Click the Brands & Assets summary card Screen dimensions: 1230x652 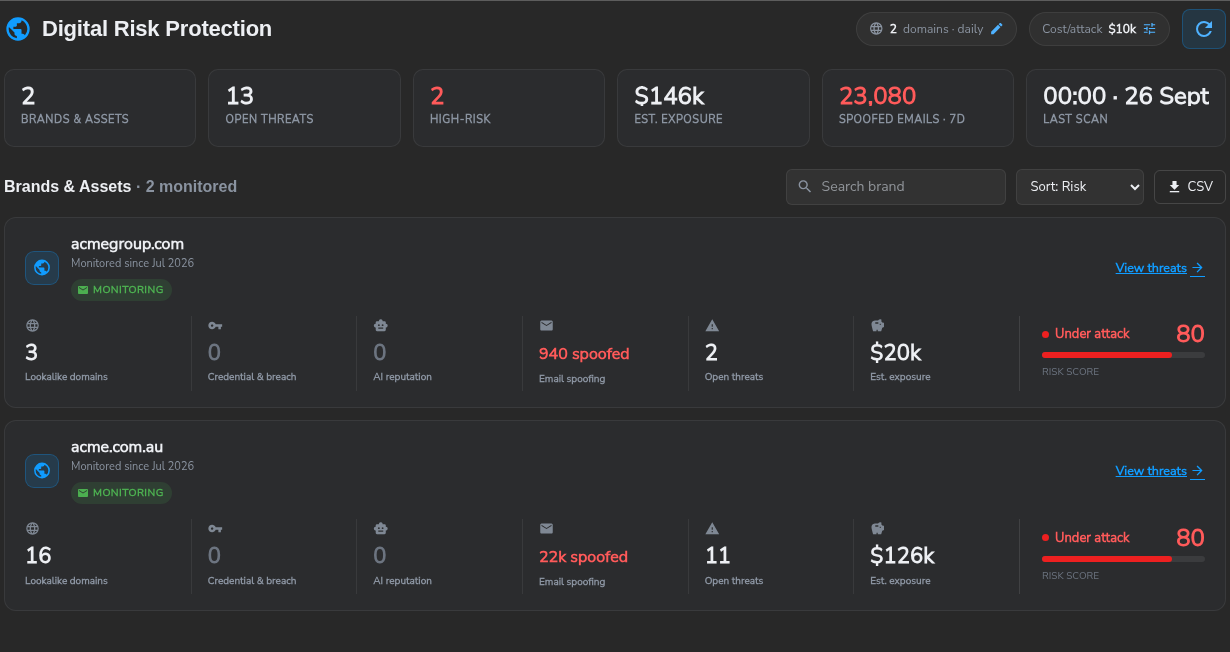(x=100, y=108)
